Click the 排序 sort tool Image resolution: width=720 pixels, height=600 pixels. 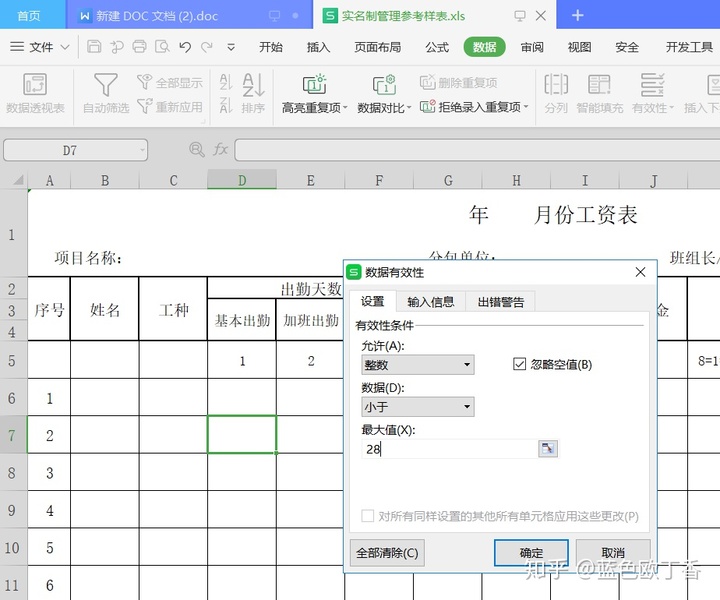(x=253, y=94)
